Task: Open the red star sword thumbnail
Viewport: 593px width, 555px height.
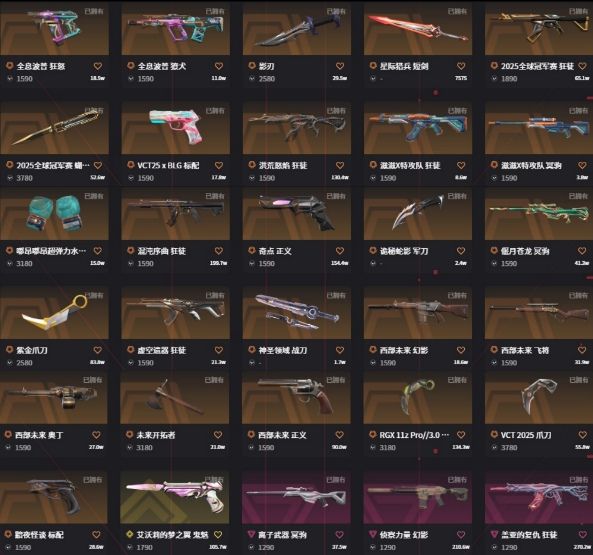Action: pos(418,29)
